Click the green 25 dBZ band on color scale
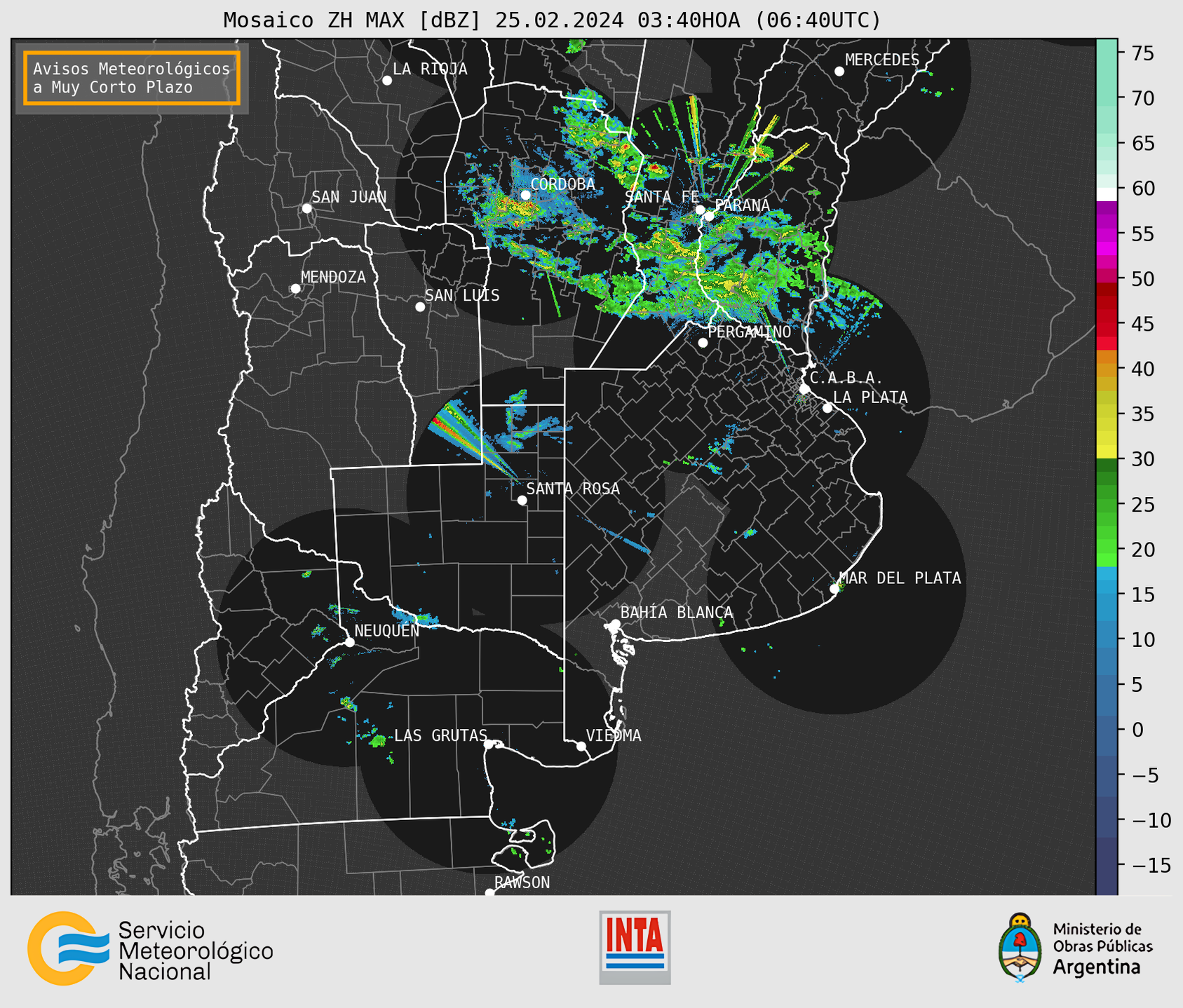 [x=1107, y=505]
